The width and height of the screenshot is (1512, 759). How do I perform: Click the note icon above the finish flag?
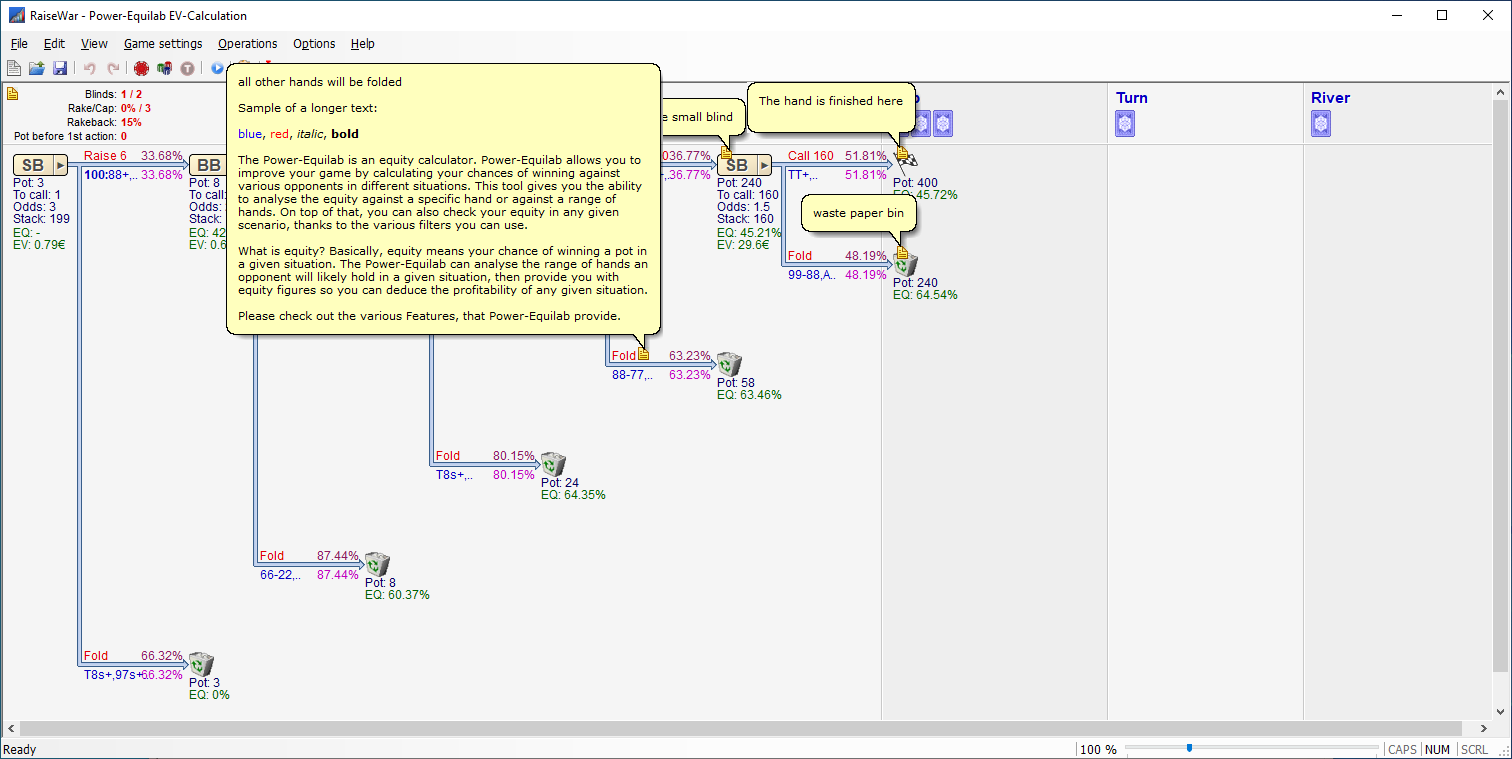(903, 152)
